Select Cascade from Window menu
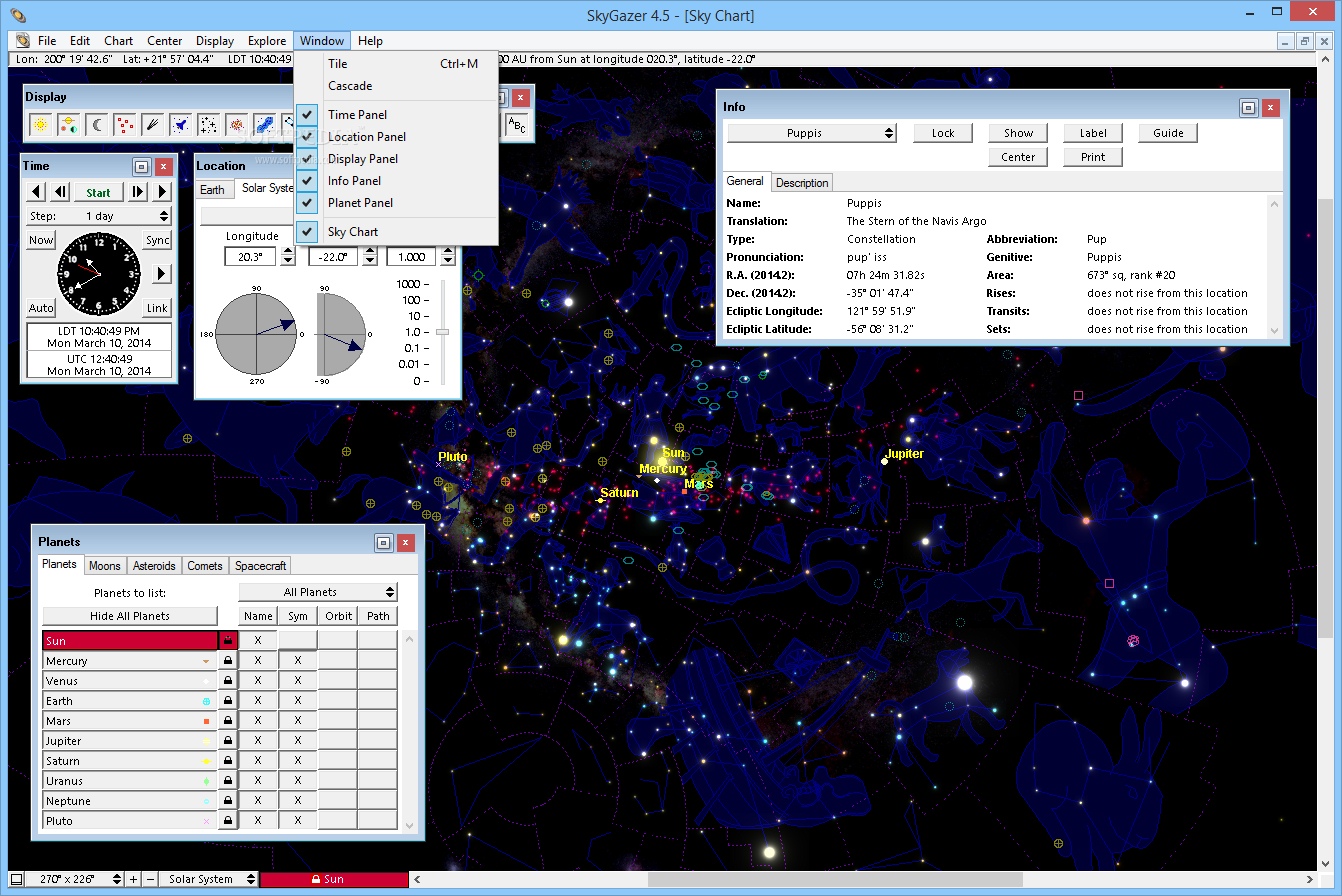 397,86
